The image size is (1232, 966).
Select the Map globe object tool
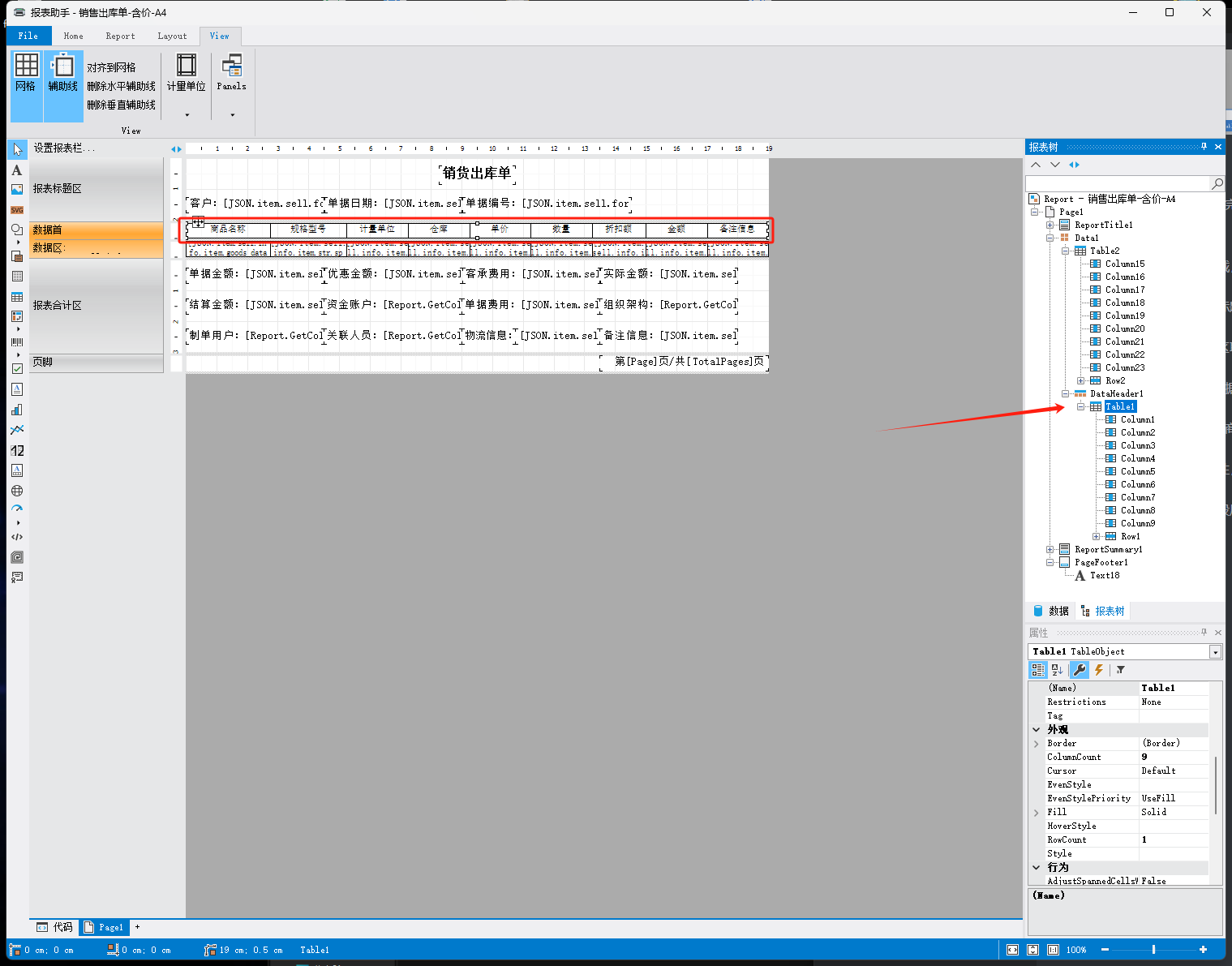[x=17, y=491]
